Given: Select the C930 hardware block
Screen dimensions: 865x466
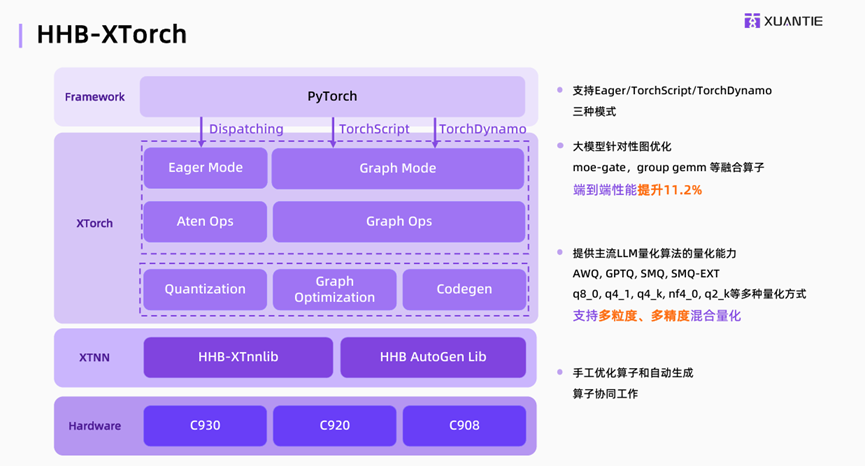Looking at the screenshot, I should click(205, 426).
